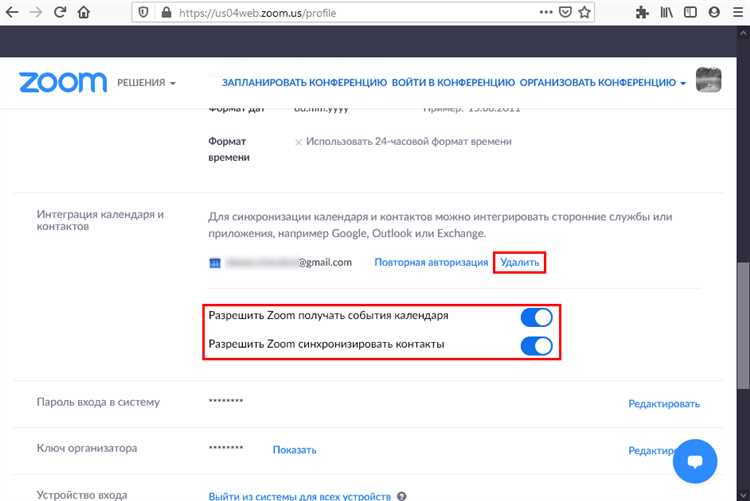
Task: Click Показать to reveal host key
Action: pos(294,450)
